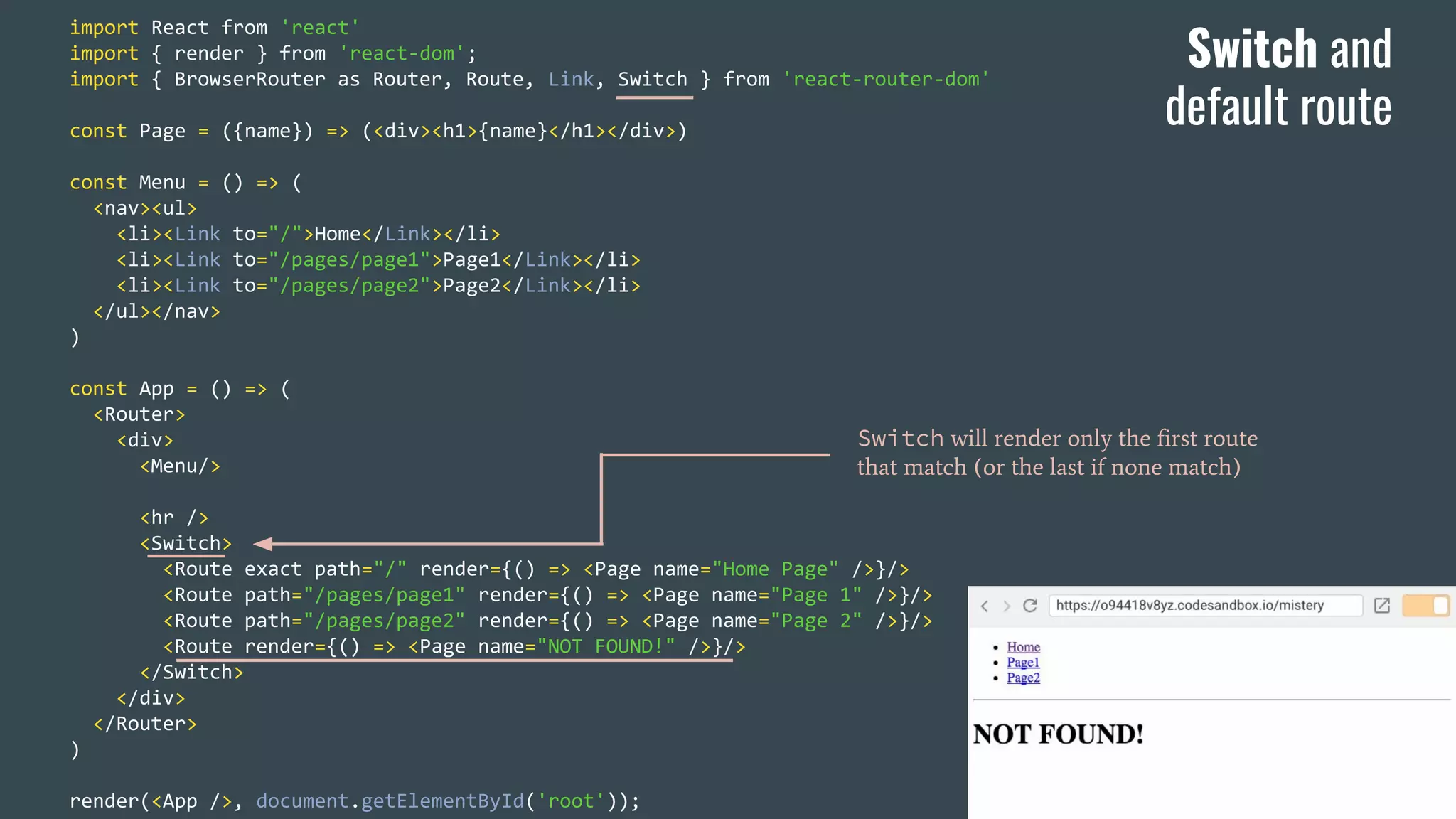Click the 'const Menu = () => (' line

(186, 183)
